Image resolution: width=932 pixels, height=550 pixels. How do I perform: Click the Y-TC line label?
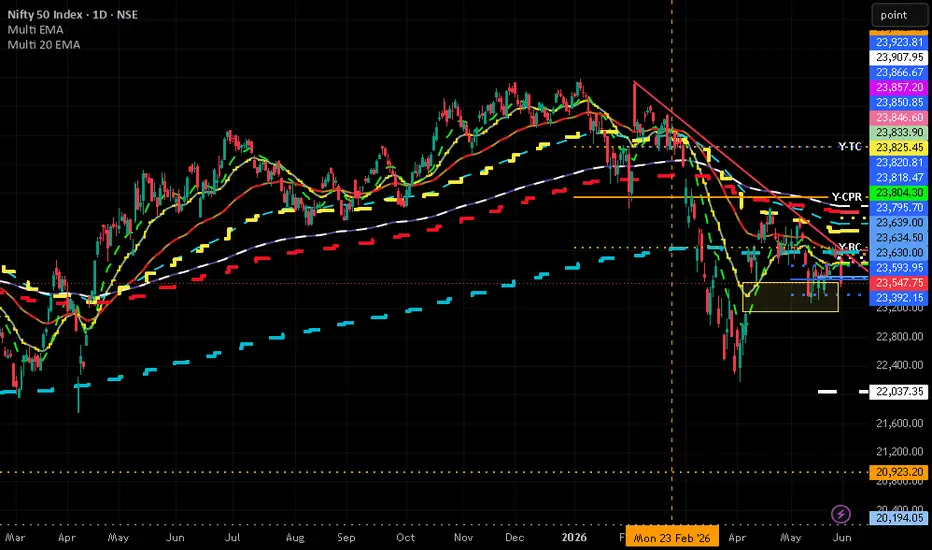pos(849,146)
